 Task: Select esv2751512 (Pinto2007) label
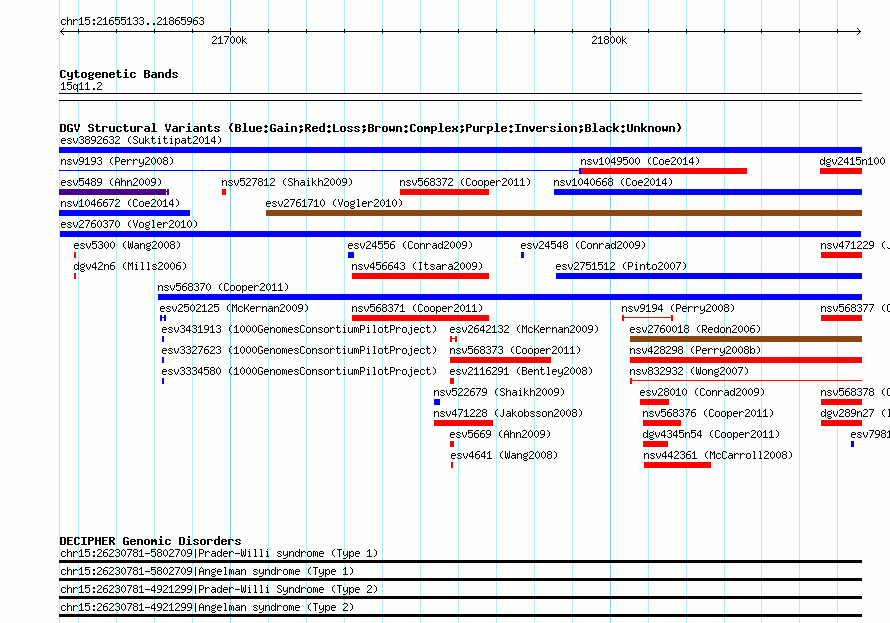[x=621, y=266]
